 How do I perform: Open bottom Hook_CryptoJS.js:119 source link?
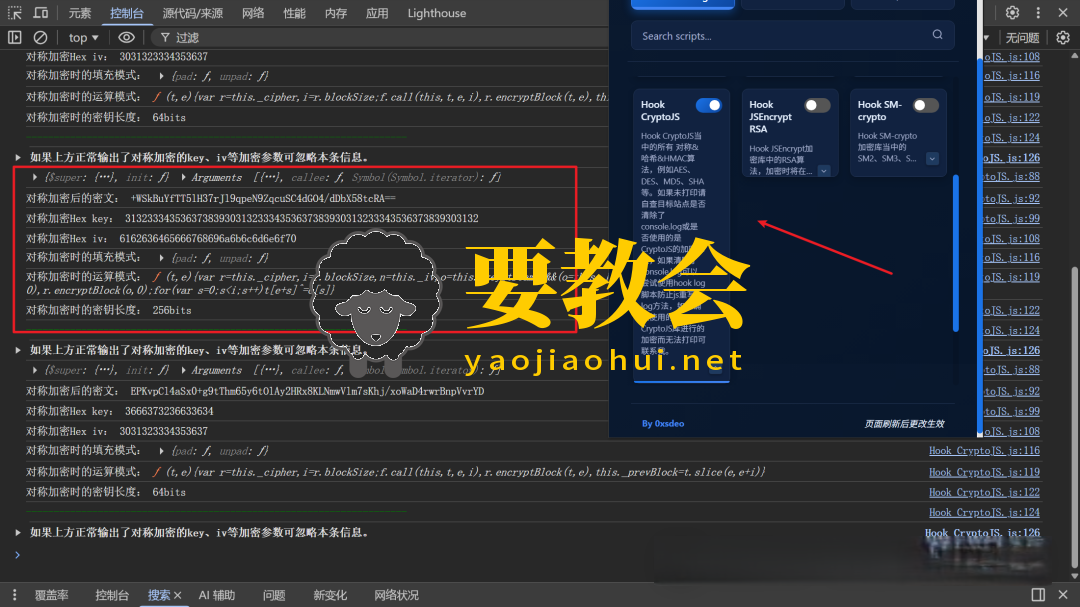pos(984,473)
